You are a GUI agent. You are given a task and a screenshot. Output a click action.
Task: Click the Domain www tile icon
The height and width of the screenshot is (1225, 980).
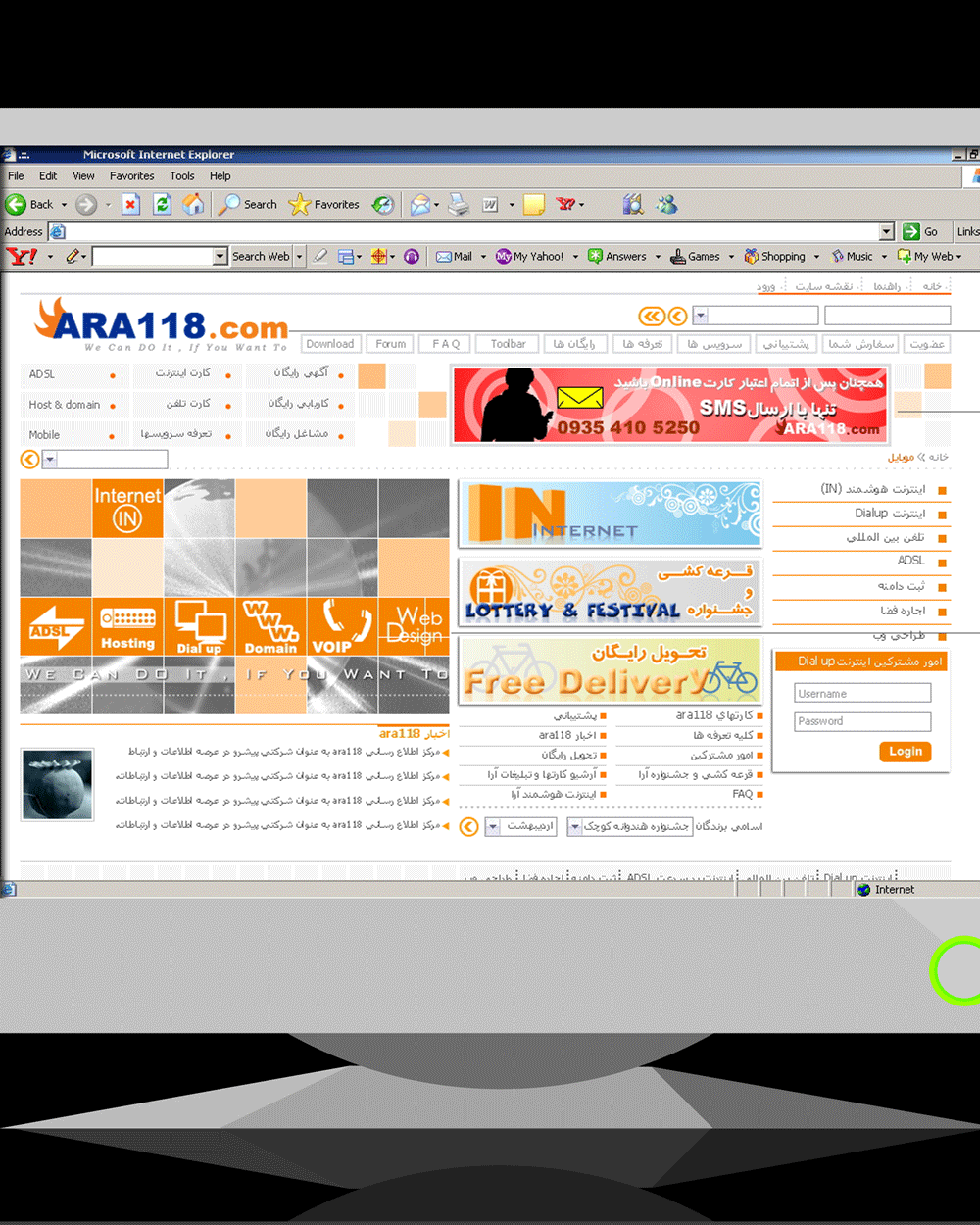coord(270,626)
